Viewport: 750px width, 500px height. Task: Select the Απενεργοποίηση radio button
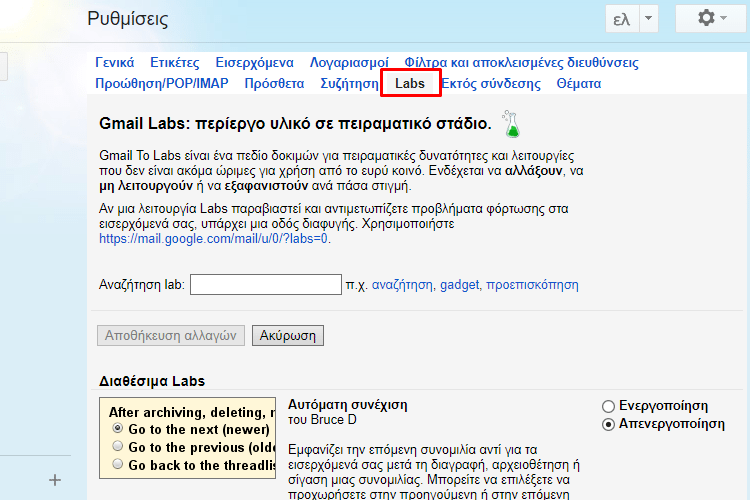coord(608,424)
